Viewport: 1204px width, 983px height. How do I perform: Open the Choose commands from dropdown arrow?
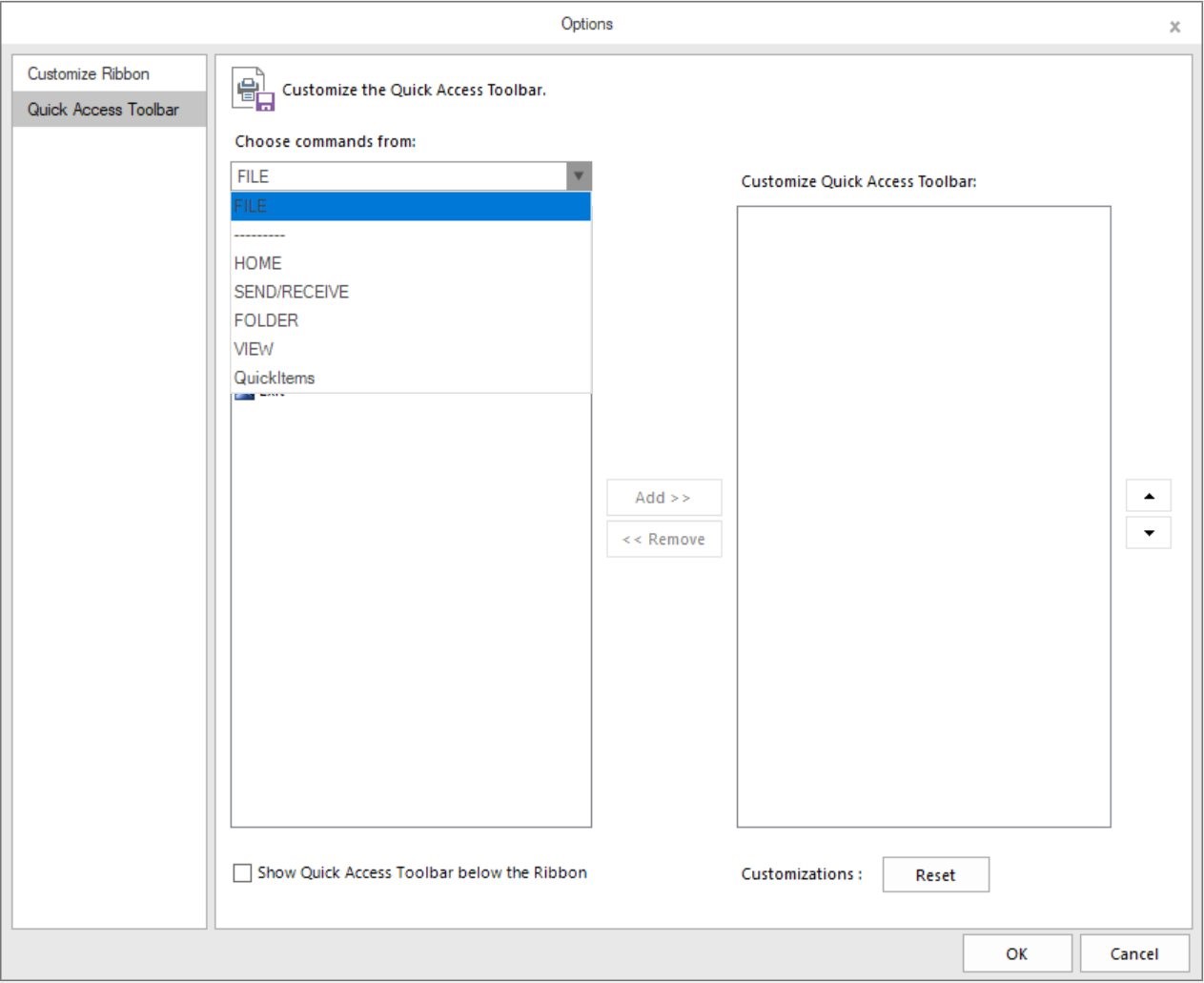[x=580, y=175]
